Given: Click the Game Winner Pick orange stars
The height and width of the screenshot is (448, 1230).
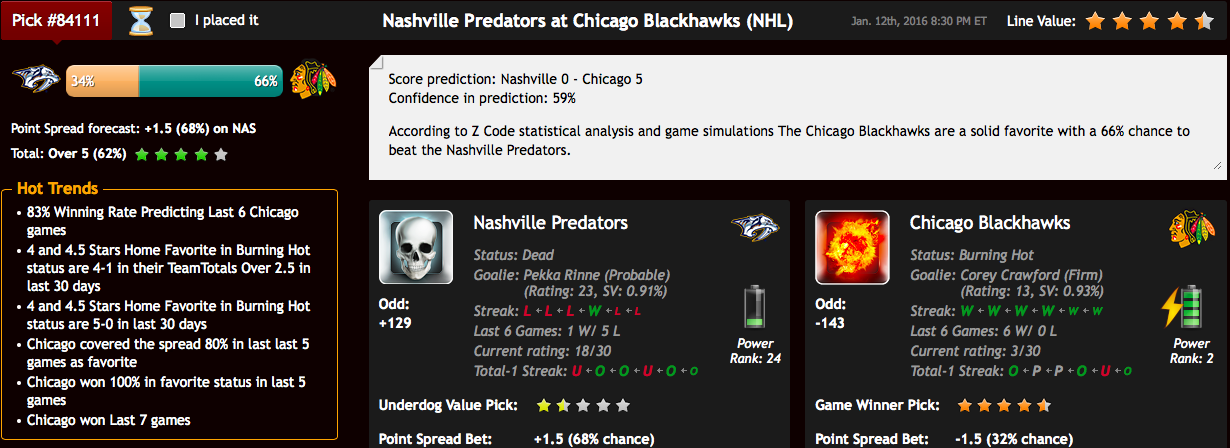Looking at the screenshot, I should (1004, 406).
